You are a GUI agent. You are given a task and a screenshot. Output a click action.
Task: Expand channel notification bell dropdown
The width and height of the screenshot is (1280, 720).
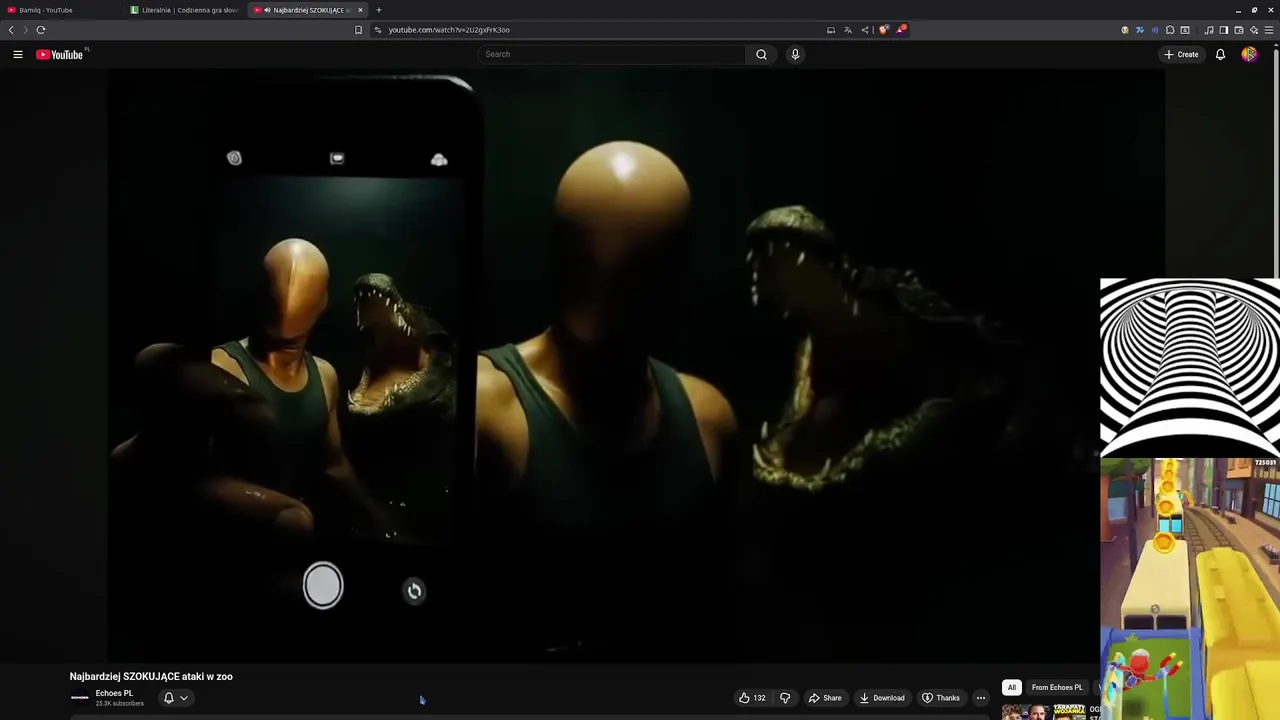click(x=175, y=698)
